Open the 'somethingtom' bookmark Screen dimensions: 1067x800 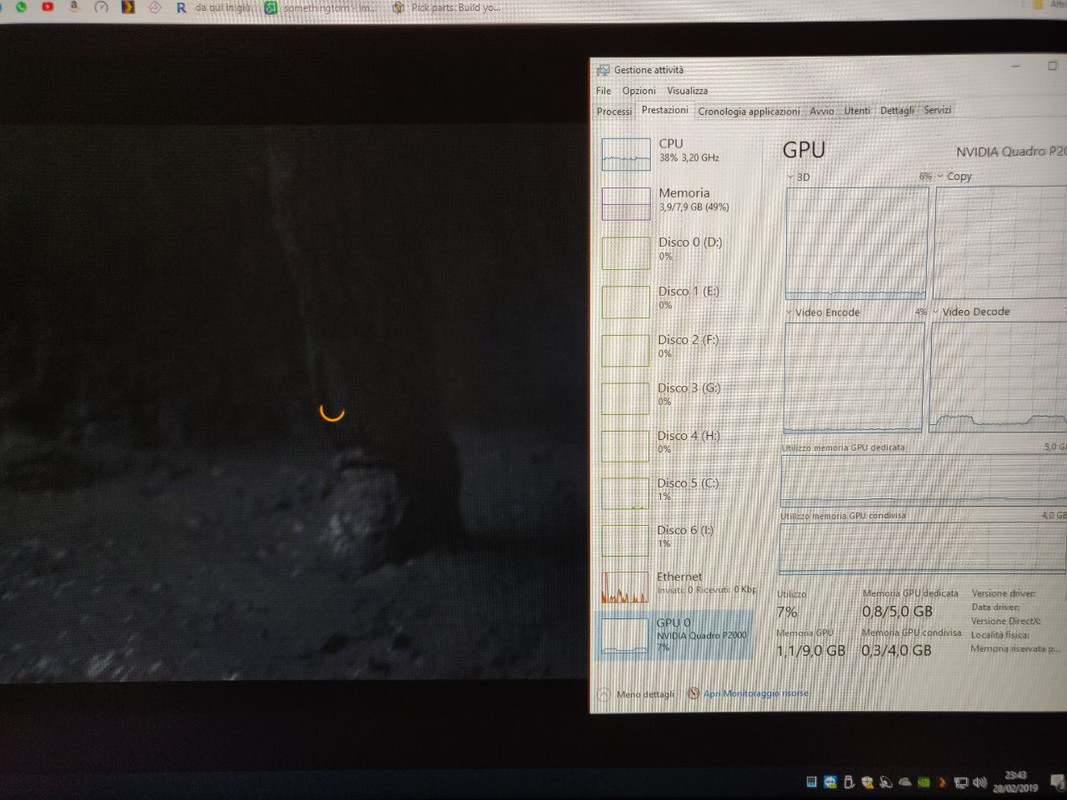tap(321, 9)
